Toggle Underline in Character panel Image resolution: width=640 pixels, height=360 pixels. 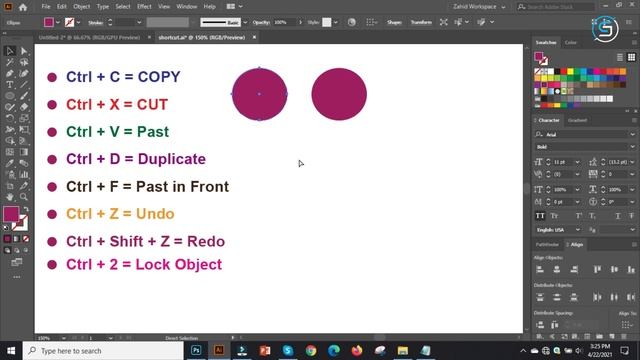tap(618, 216)
